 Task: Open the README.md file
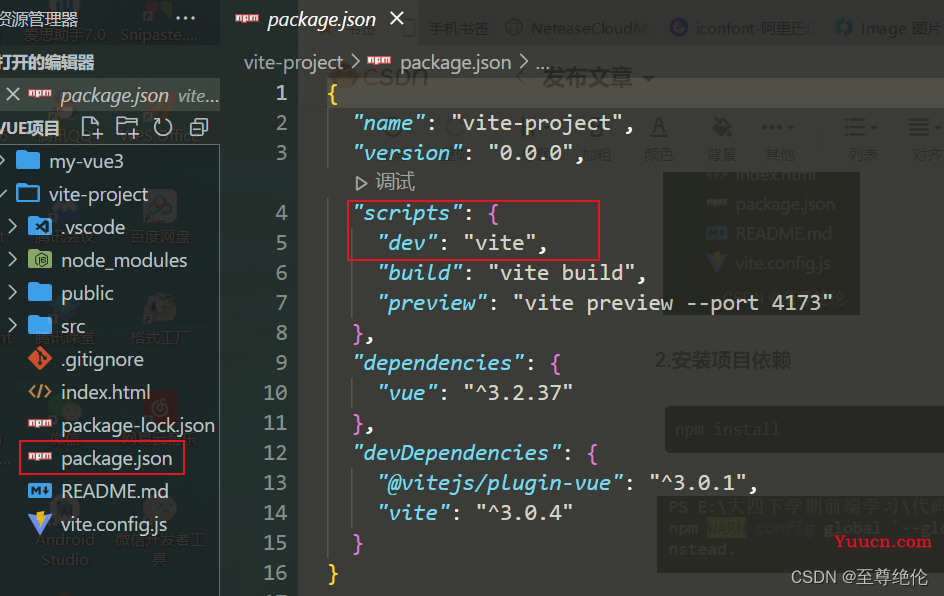pyautogui.click(x=114, y=491)
